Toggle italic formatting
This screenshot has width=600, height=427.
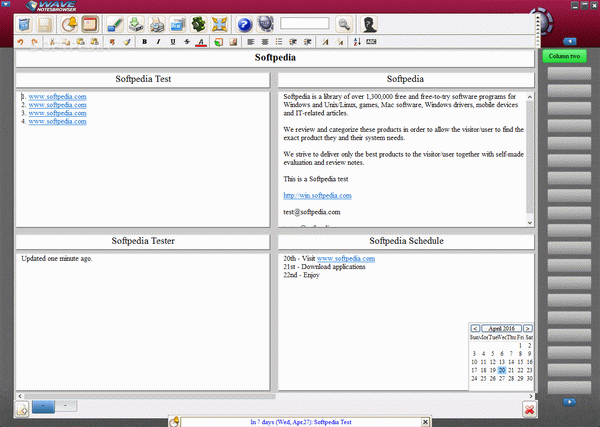(158, 42)
